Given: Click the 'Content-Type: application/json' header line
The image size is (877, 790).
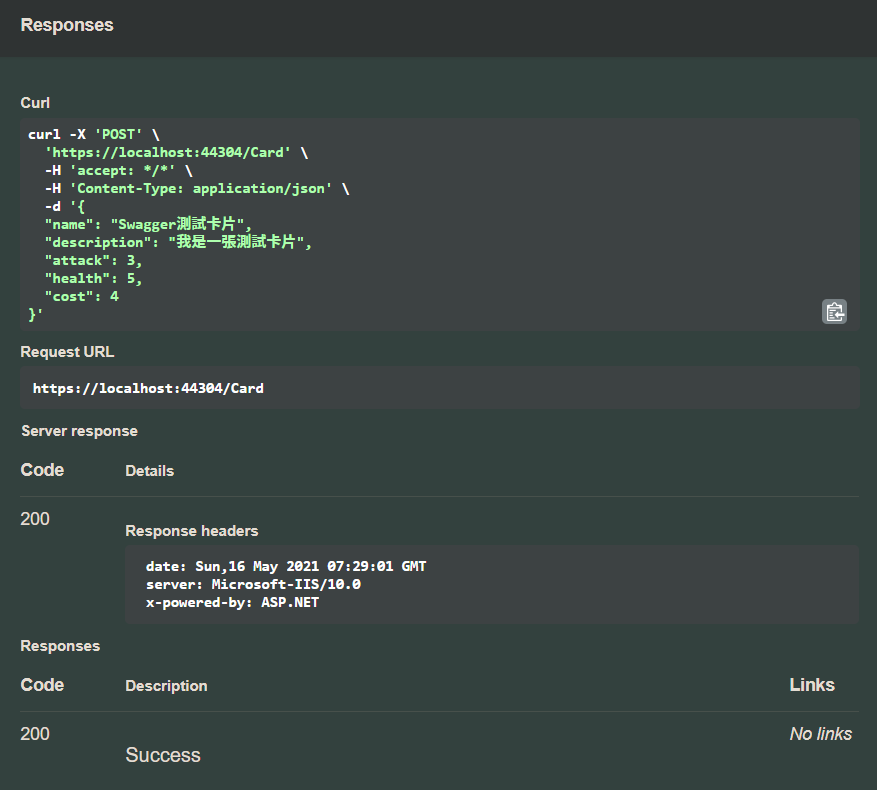Looking at the screenshot, I should [197, 188].
